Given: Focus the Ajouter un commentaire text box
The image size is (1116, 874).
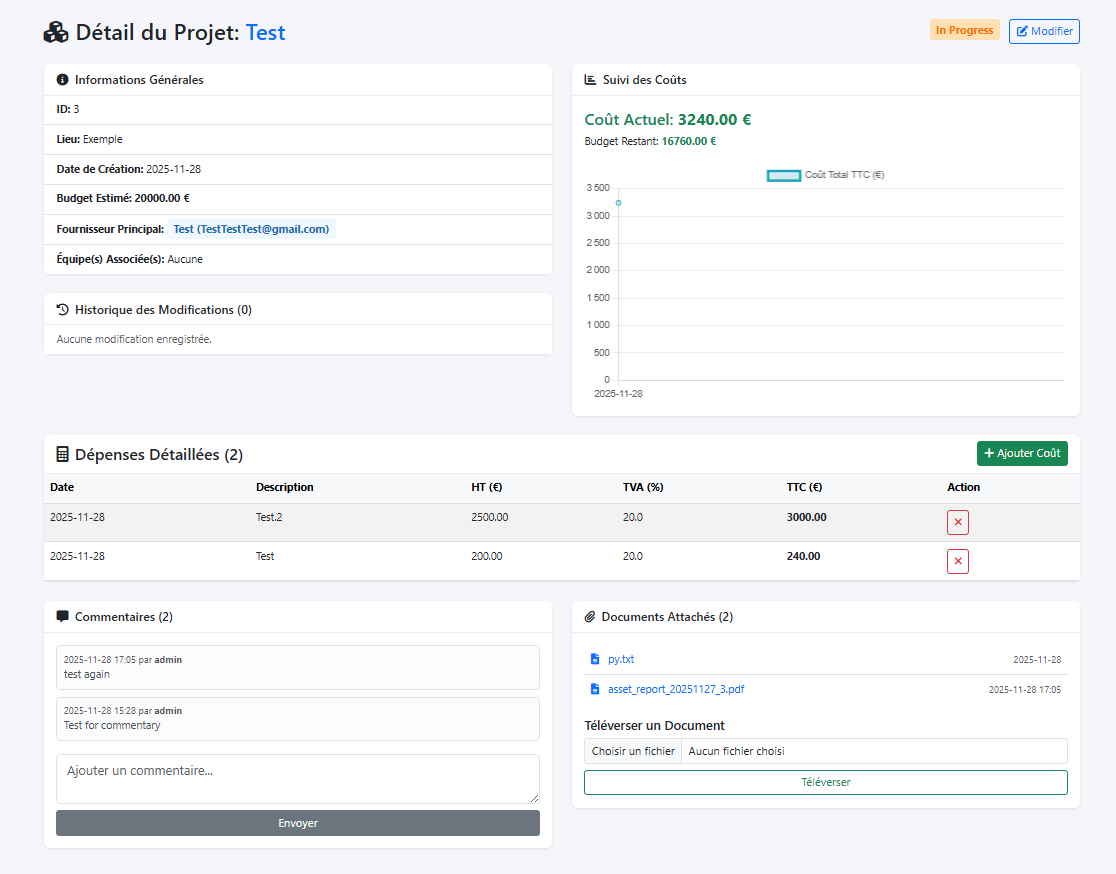Looking at the screenshot, I should click(298, 778).
